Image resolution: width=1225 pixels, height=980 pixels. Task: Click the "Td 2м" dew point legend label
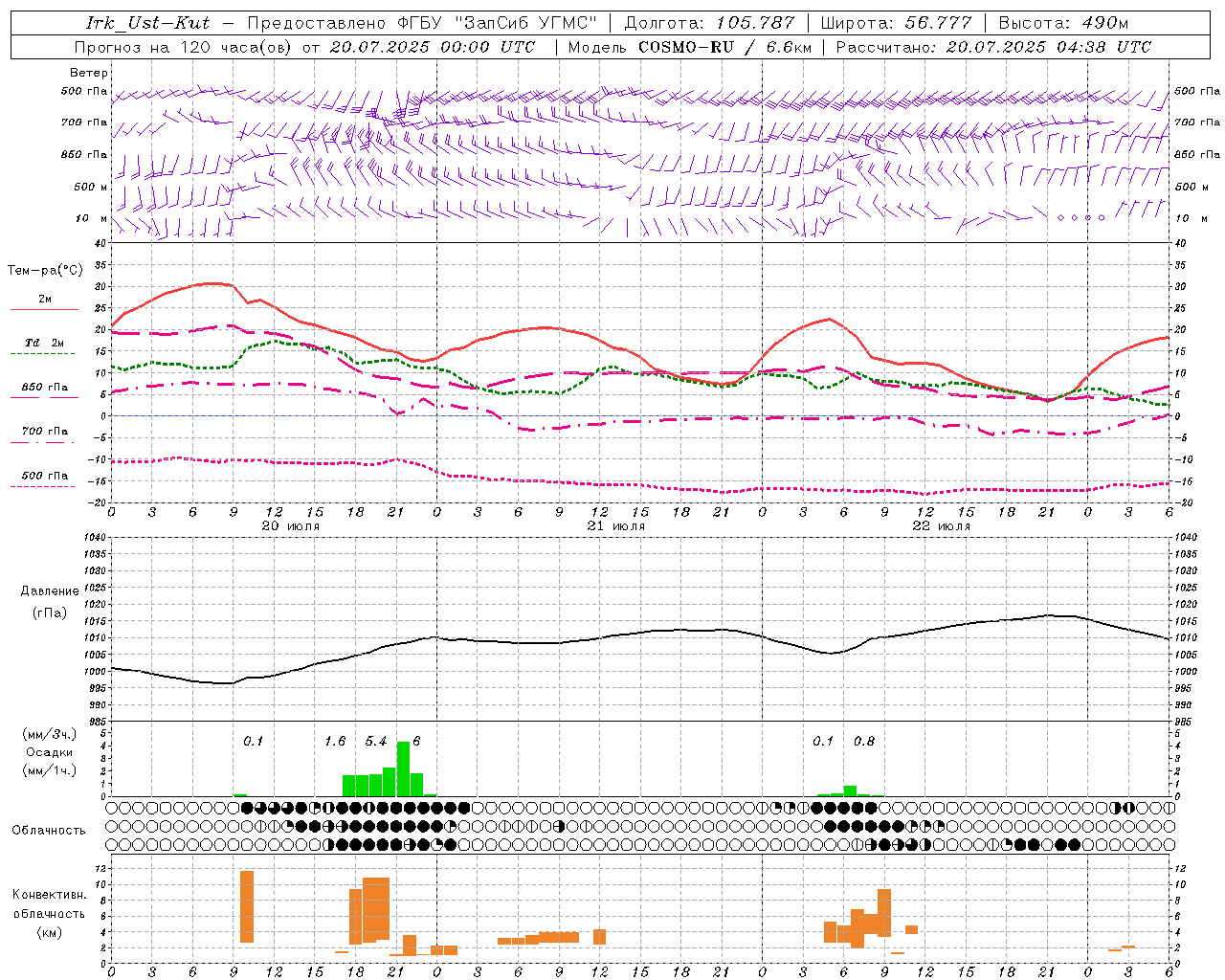pos(44,343)
